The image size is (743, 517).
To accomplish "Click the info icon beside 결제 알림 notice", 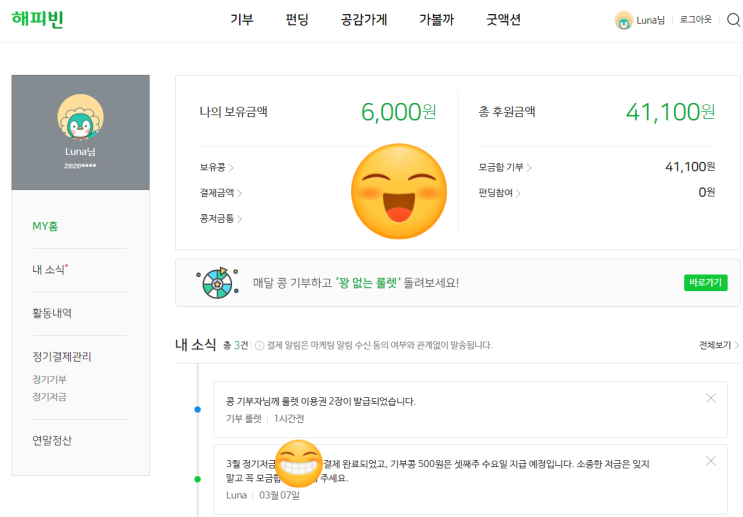I will click(x=259, y=345).
